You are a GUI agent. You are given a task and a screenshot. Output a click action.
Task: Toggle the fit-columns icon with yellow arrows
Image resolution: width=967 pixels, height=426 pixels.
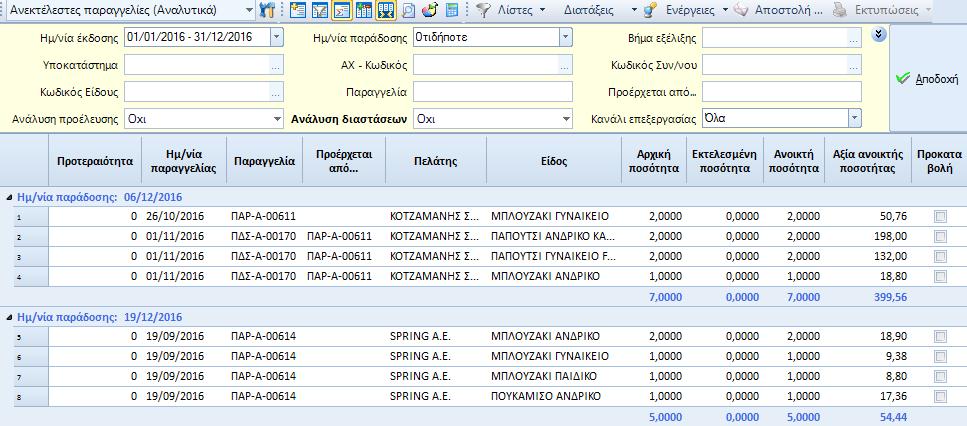385,10
